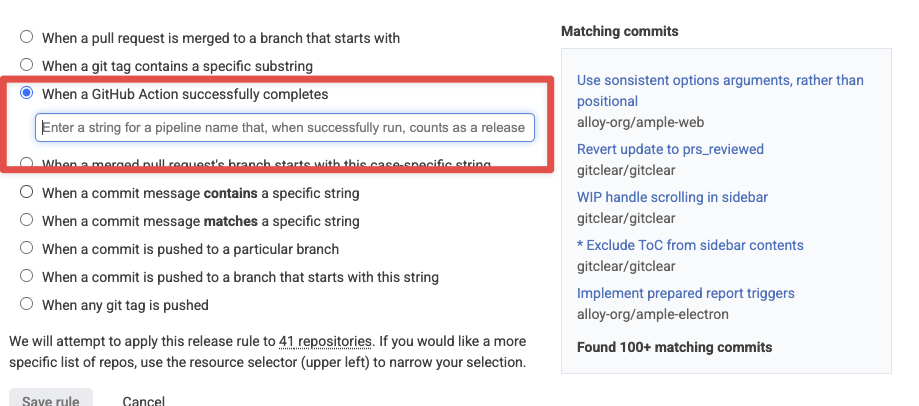This screenshot has height=406, width=919.
Task: Pick 'commit is pushed to a particular branch'
Action: (x=26, y=249)
